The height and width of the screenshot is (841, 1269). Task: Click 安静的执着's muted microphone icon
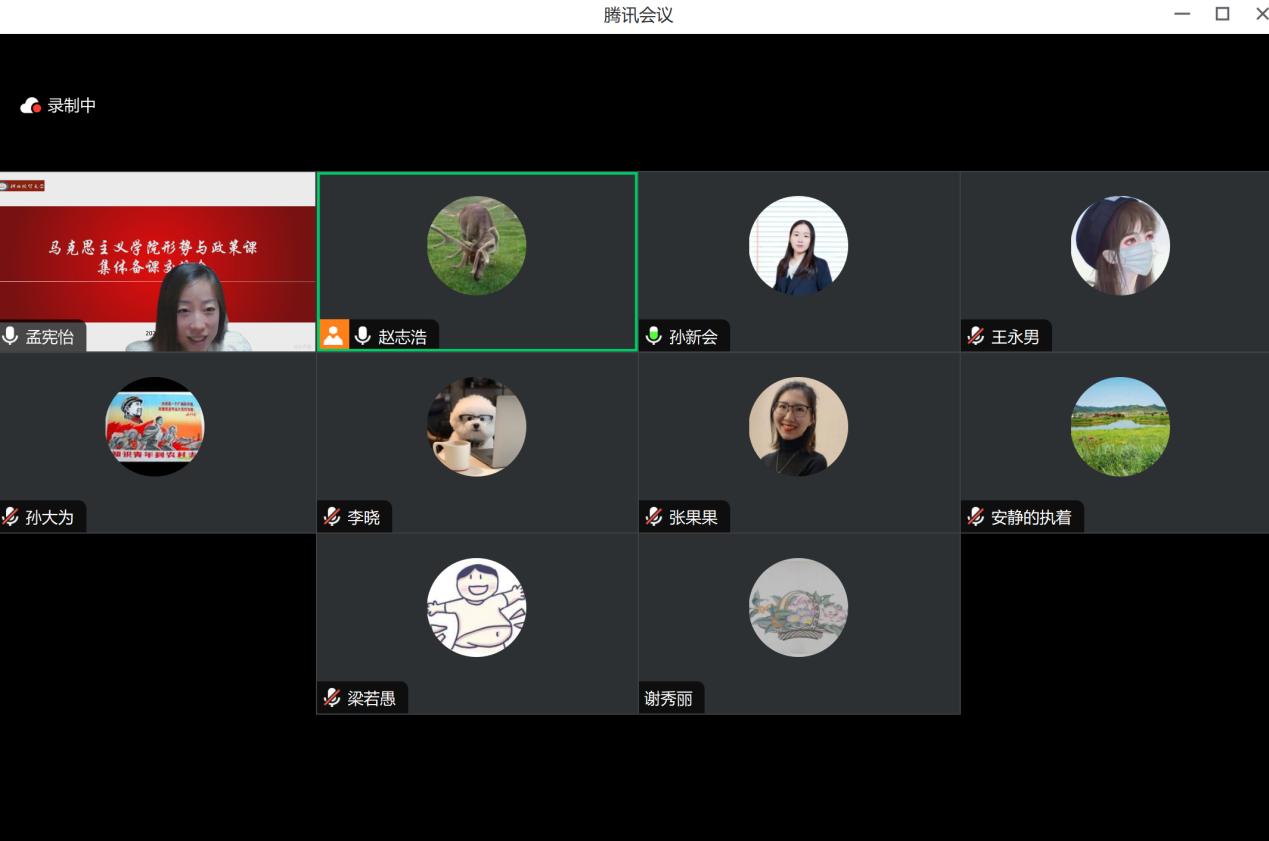(976, 517)
